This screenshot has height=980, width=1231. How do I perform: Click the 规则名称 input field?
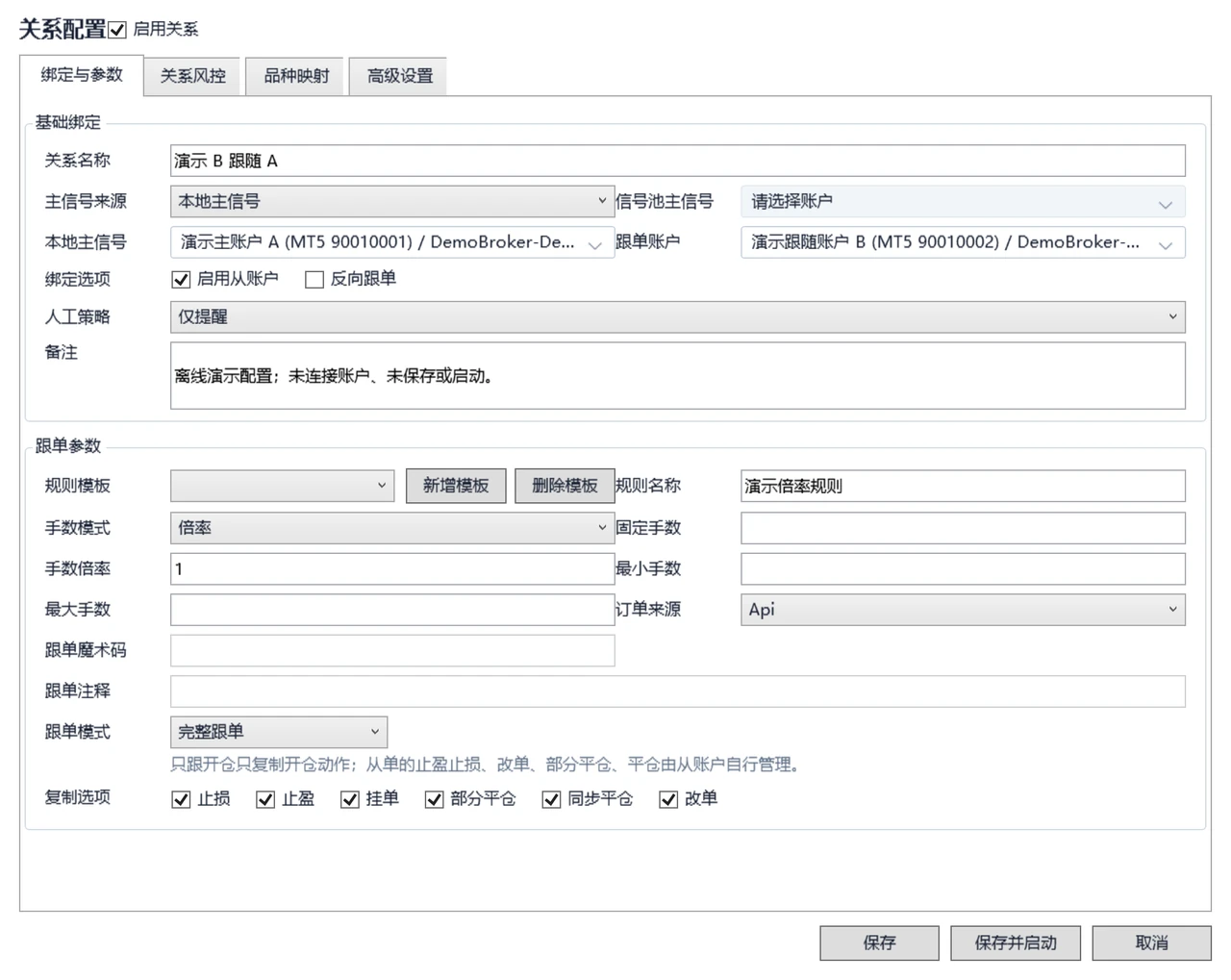pos(963,486)
